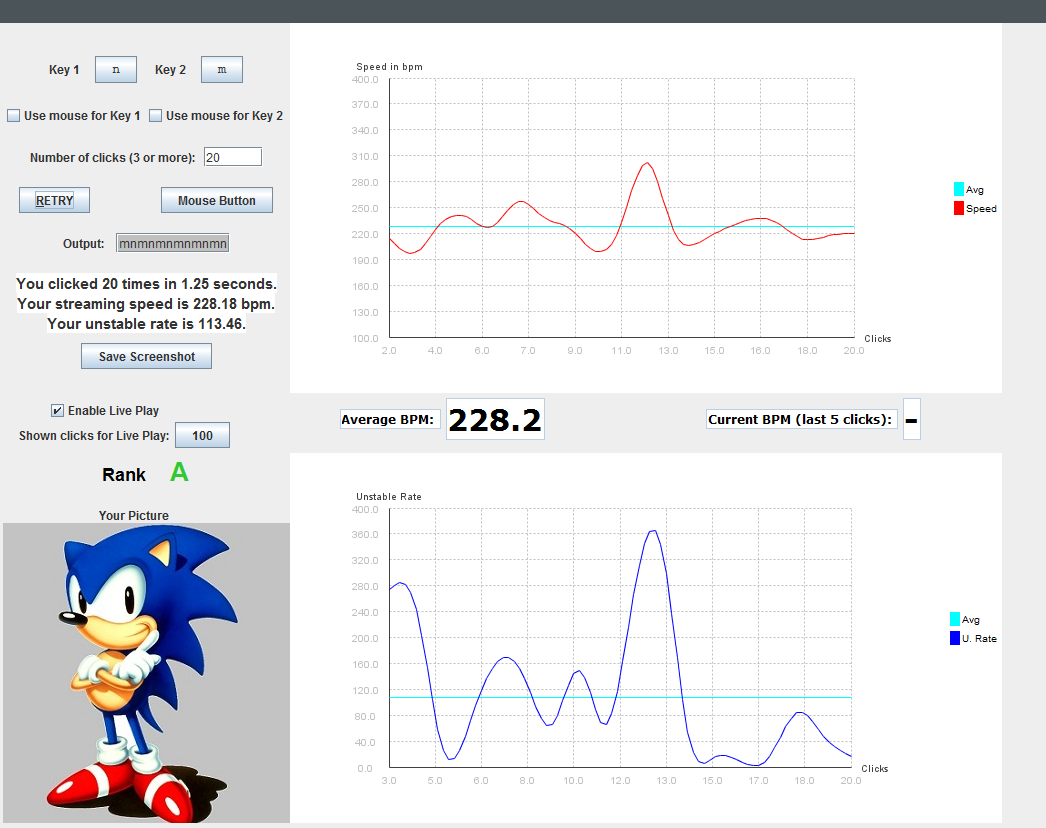Click the Output text field
The height and width of the screenshot is (828, 1046).
tap(173, 244)
